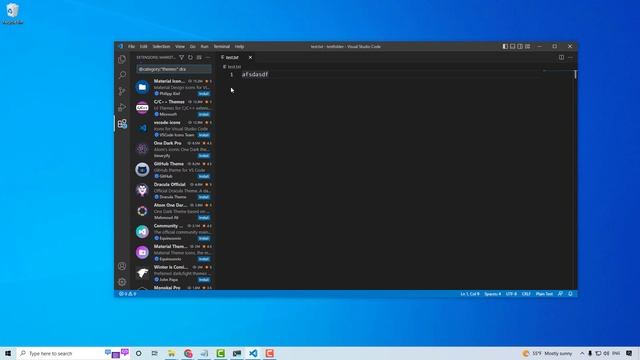Change line ending via CRLF status
640x360 pixels.
click(x=526, y=294)
